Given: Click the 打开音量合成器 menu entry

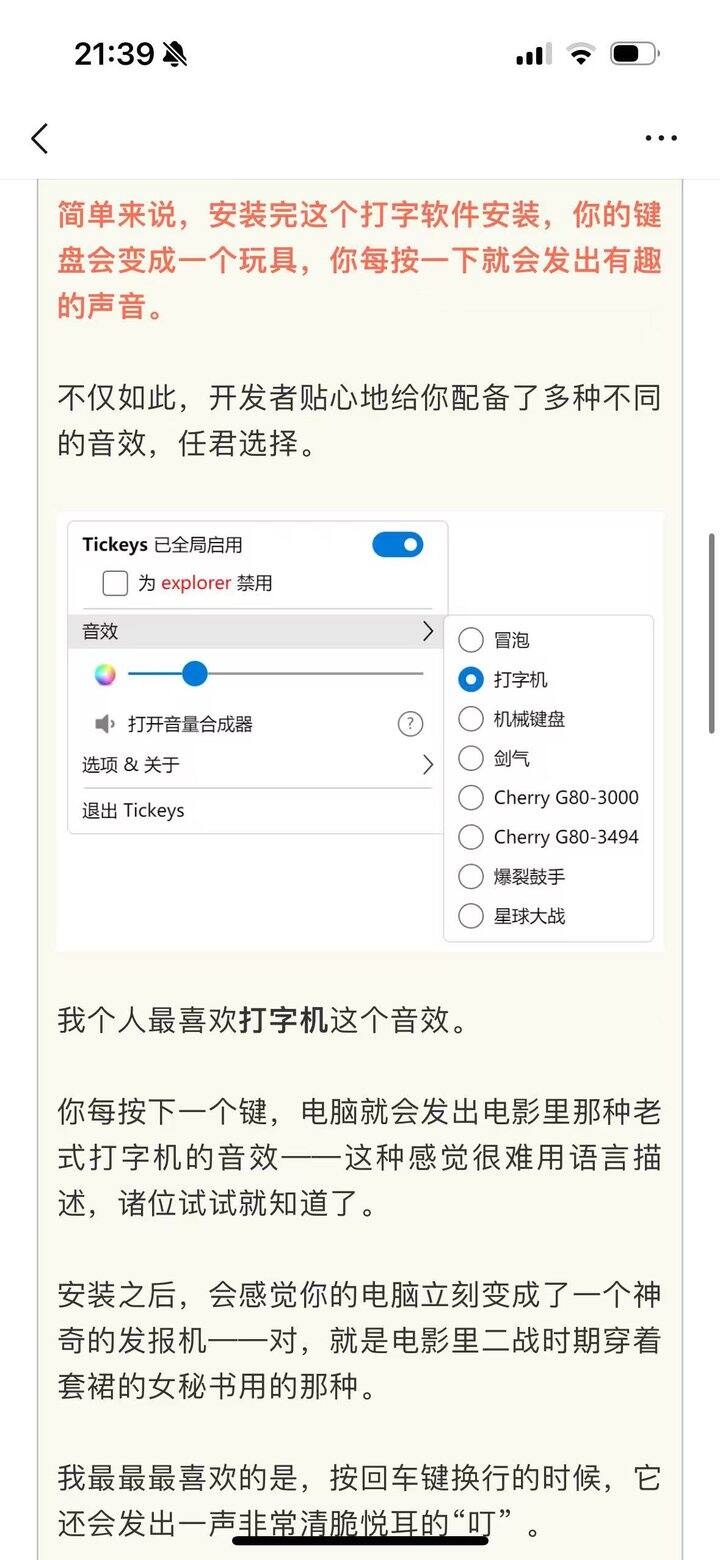Looking at the screenshot, I should pyautogui.click(x=190, y=724).
